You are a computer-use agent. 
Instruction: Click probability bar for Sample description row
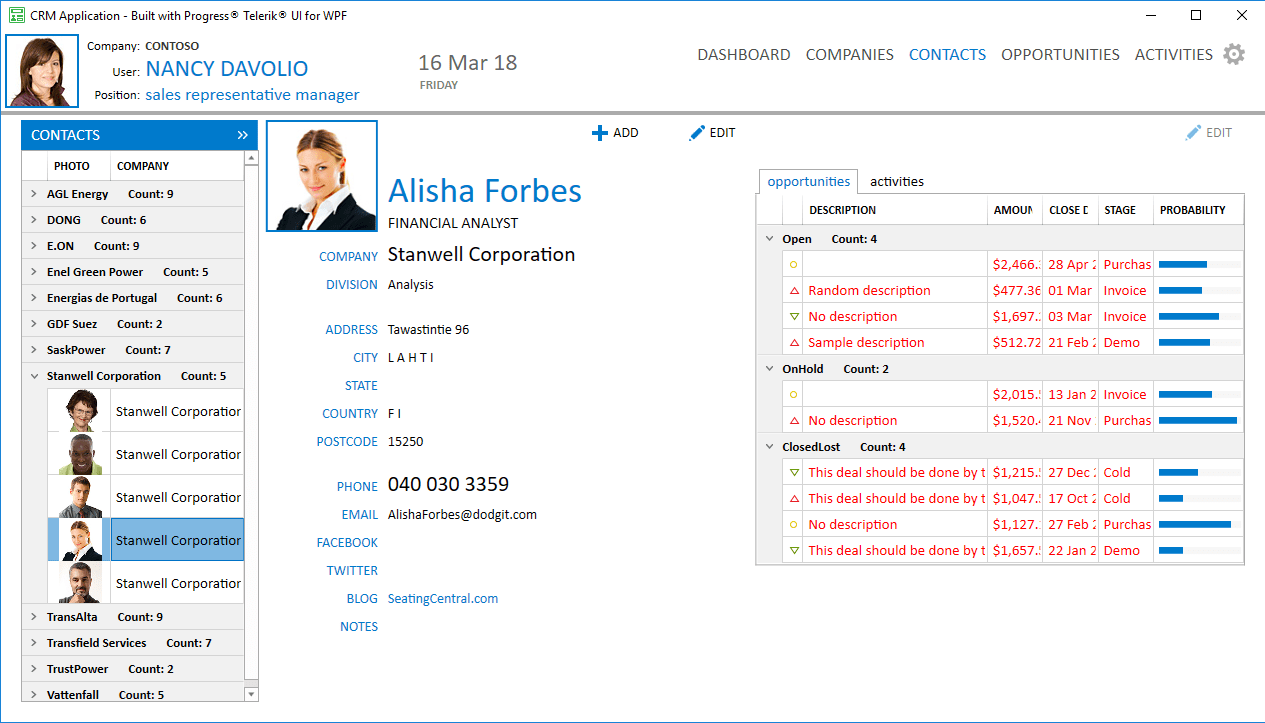point(1199,343)
